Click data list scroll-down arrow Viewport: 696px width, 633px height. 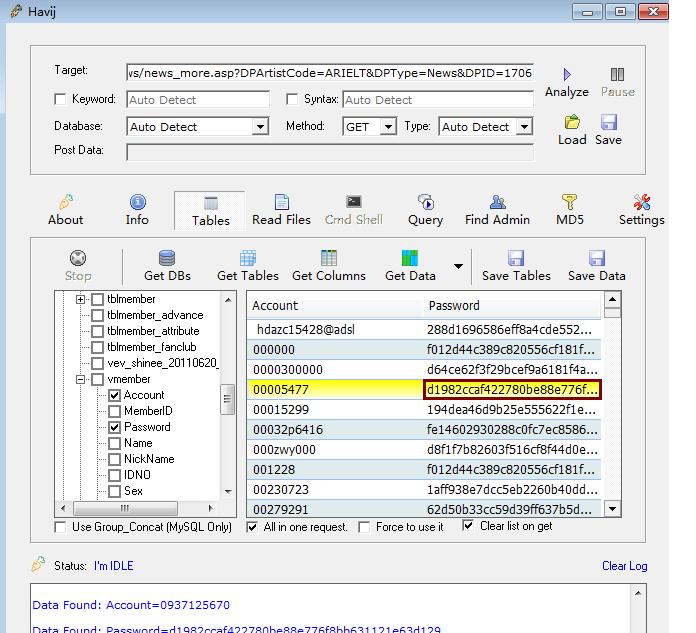click(x=613, y=509)
